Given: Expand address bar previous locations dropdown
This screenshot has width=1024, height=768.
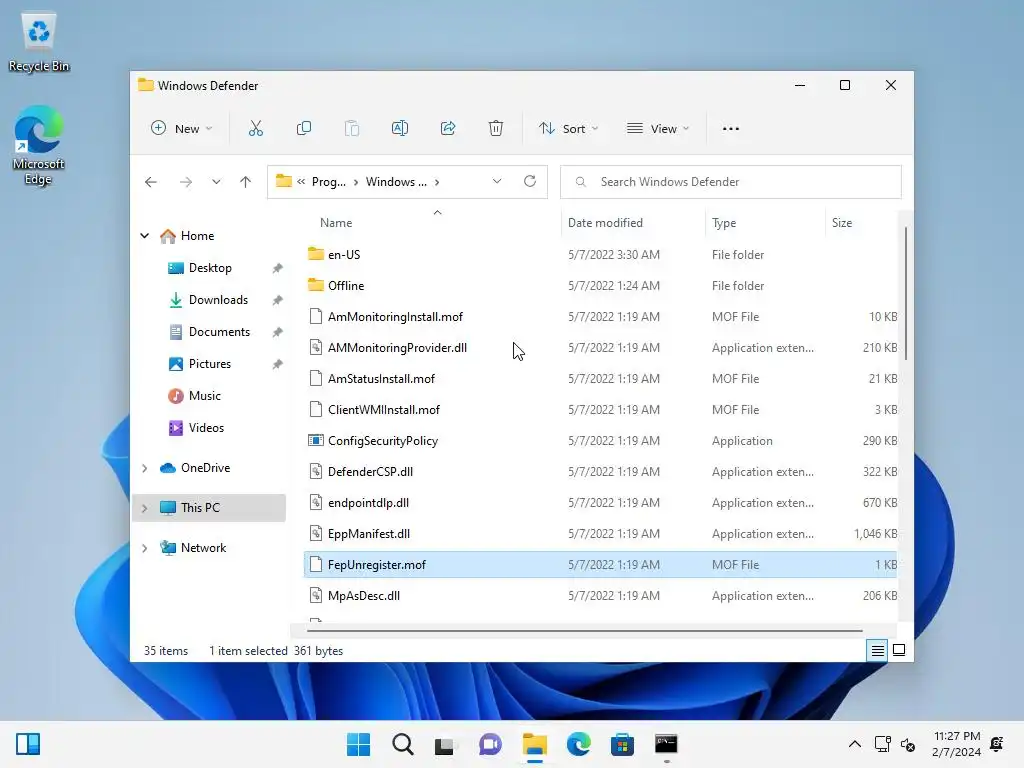Looking at the screenshot, I should point(497,182).
